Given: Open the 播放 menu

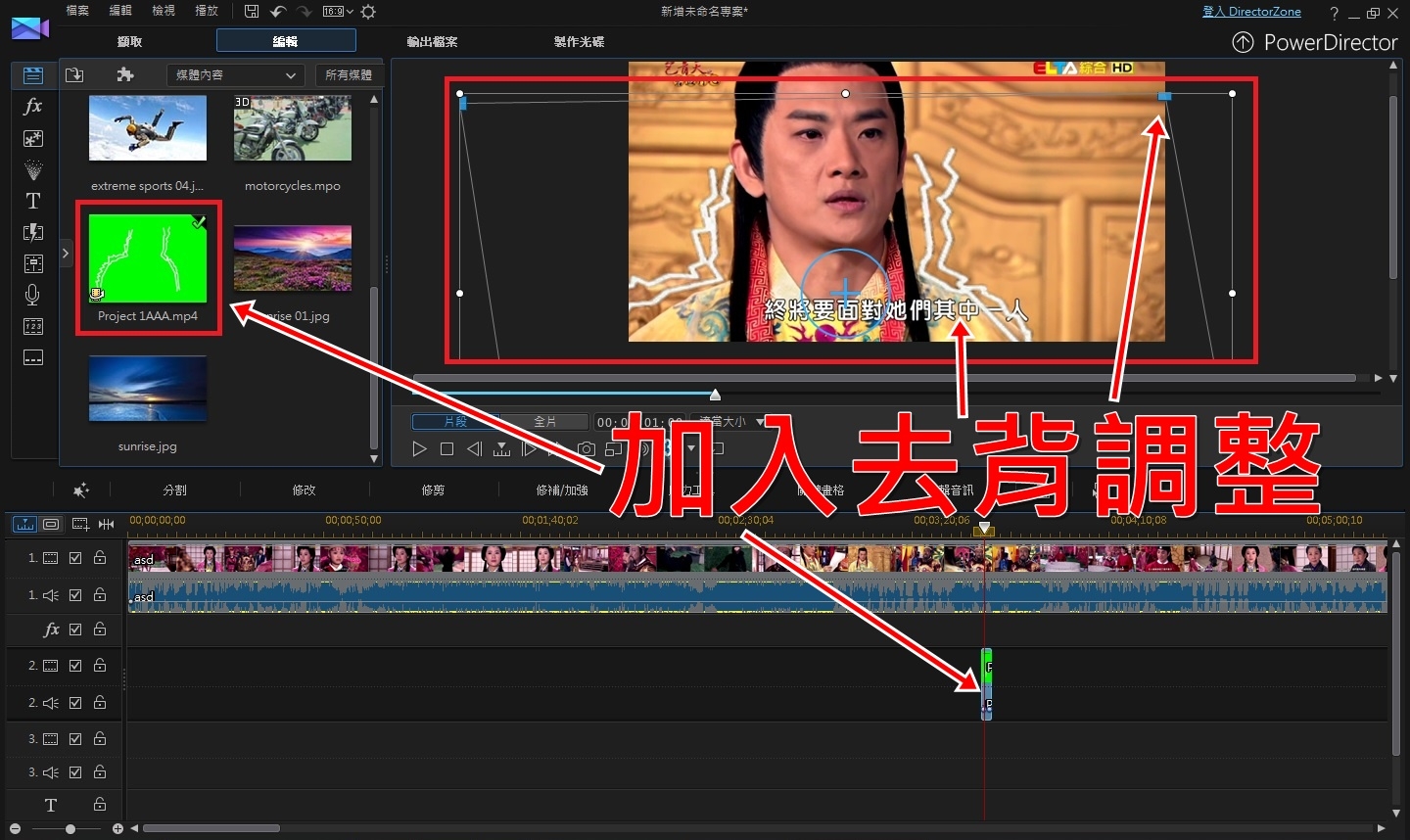Looking at the screenshot, I should coord(206,11).
